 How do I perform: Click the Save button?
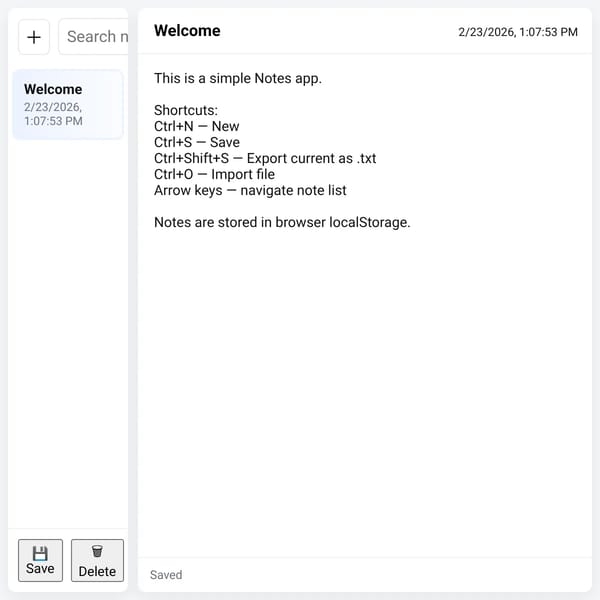(40, 560)
